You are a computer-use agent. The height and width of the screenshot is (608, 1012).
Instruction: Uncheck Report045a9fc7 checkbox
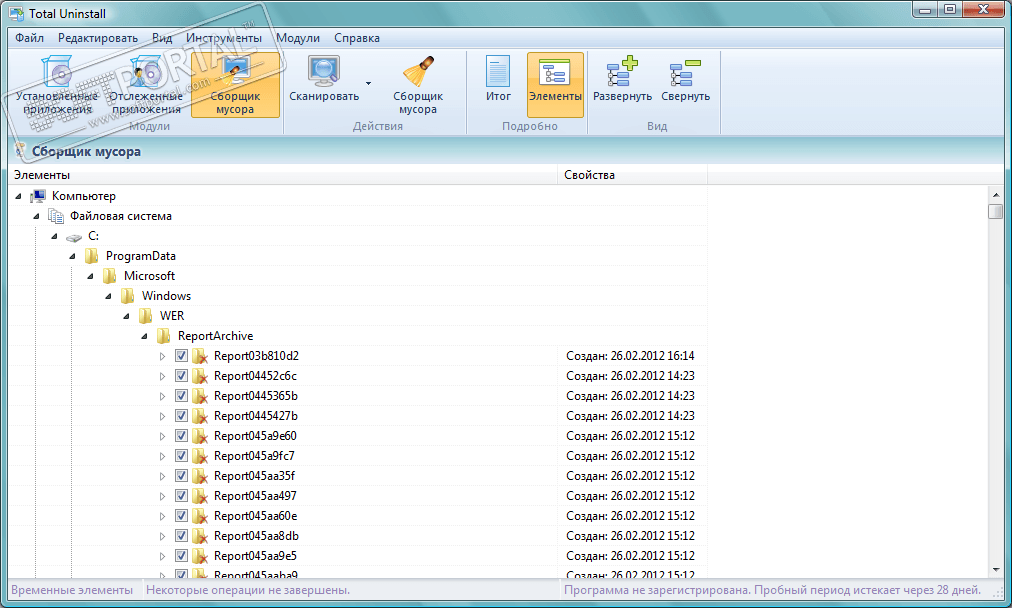coord(181,456)
